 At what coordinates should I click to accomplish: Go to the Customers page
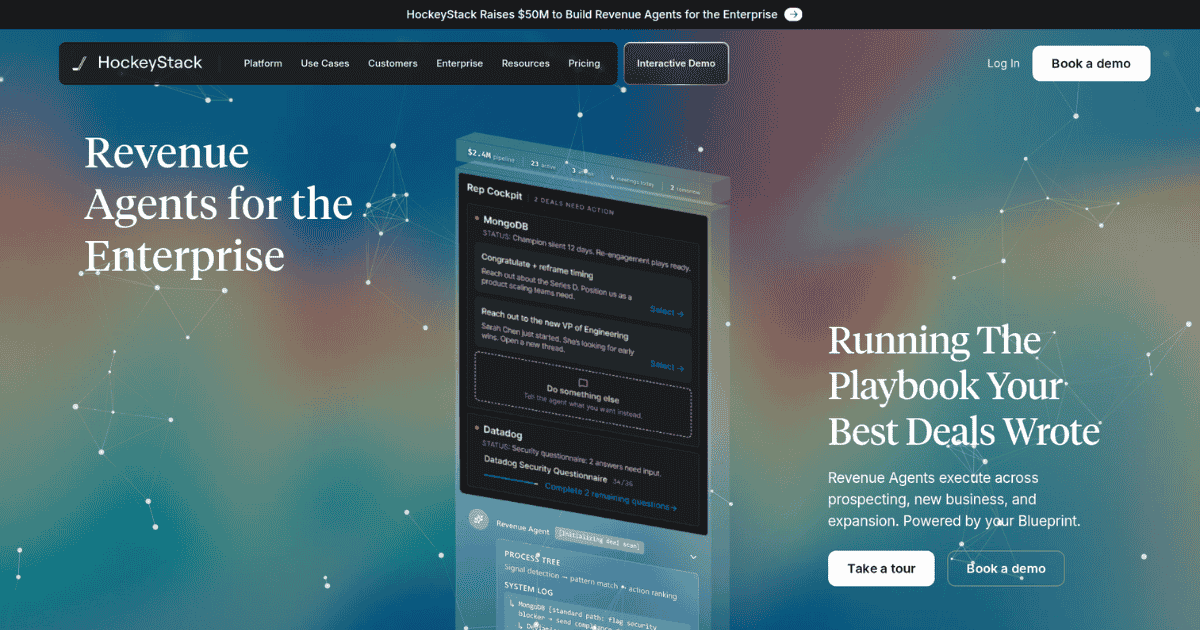click(x=393, y=63)
